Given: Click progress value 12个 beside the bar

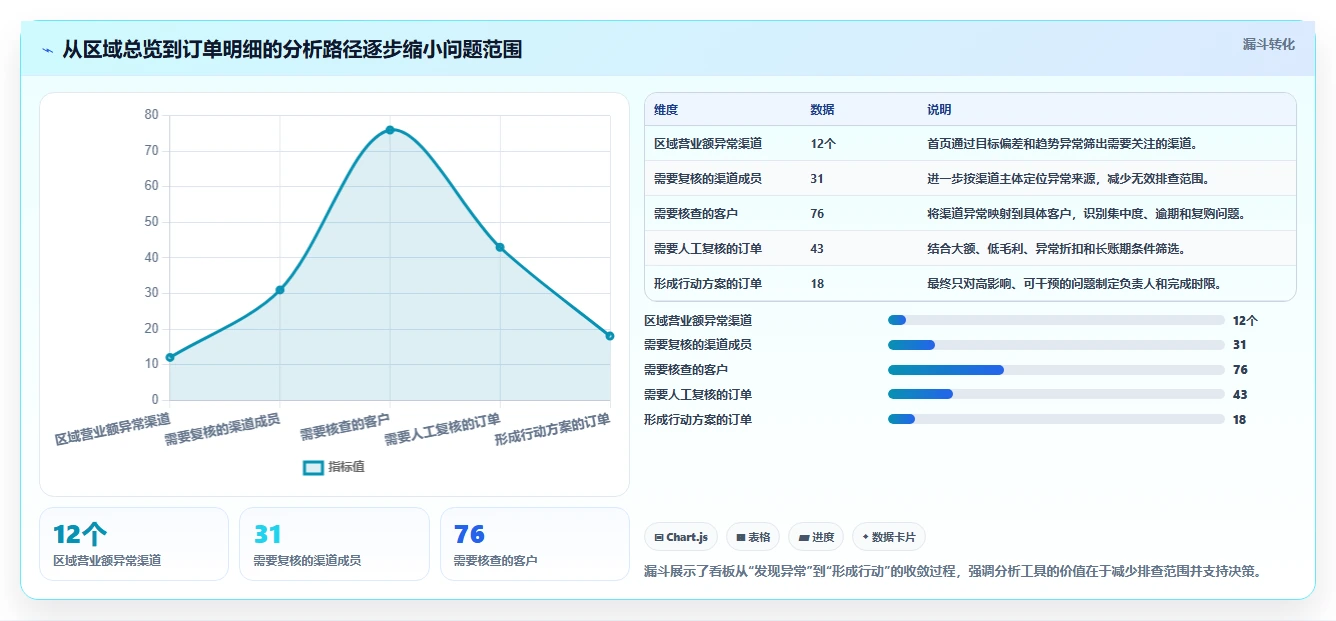Looking at the screenshot, I should tap(1246, 320).
